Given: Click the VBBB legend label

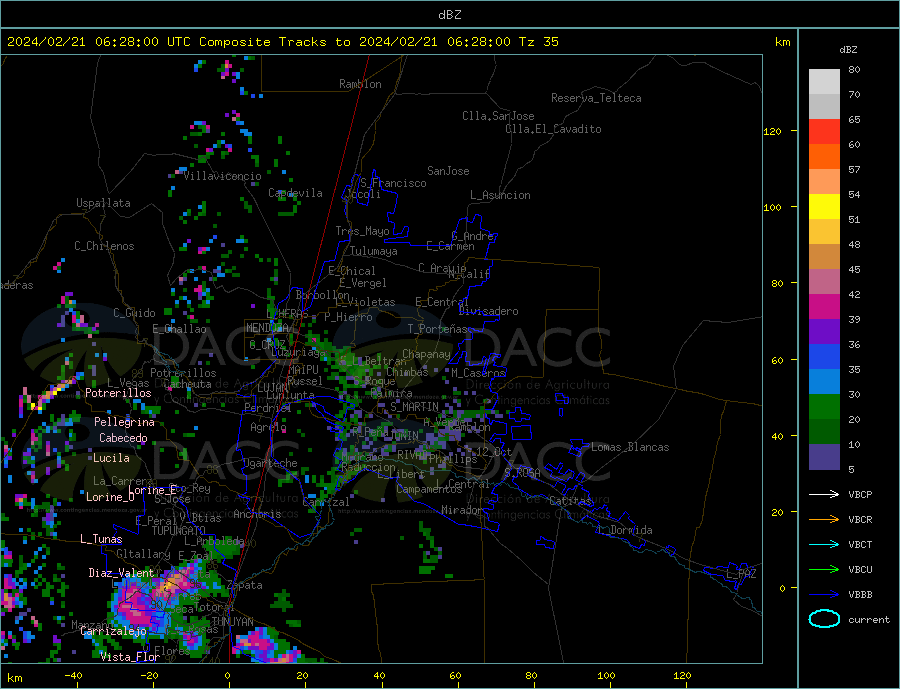Looking at the screenshot, I should click(860, 595).
